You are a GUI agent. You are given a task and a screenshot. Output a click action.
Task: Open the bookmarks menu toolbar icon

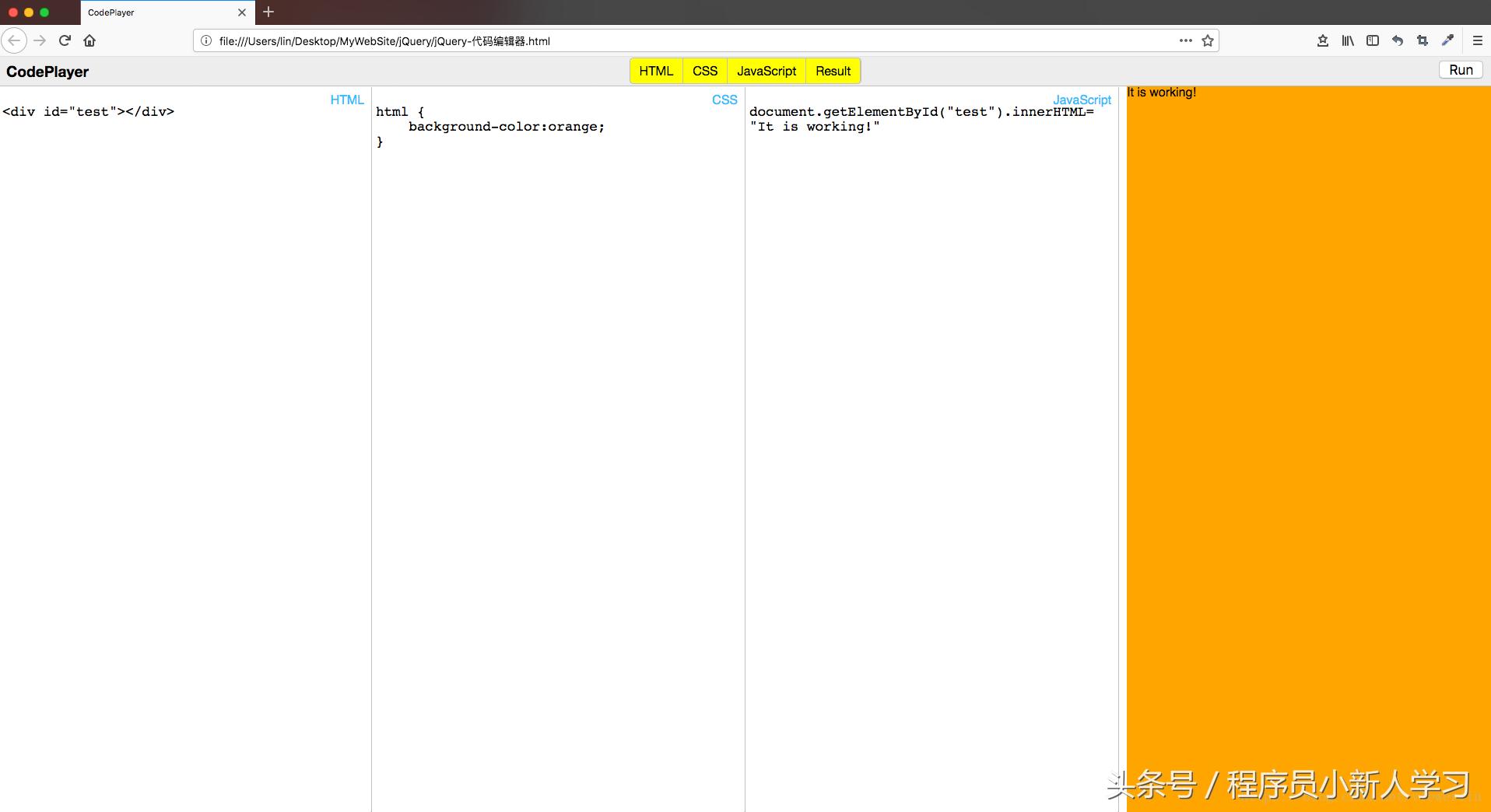1322,40
